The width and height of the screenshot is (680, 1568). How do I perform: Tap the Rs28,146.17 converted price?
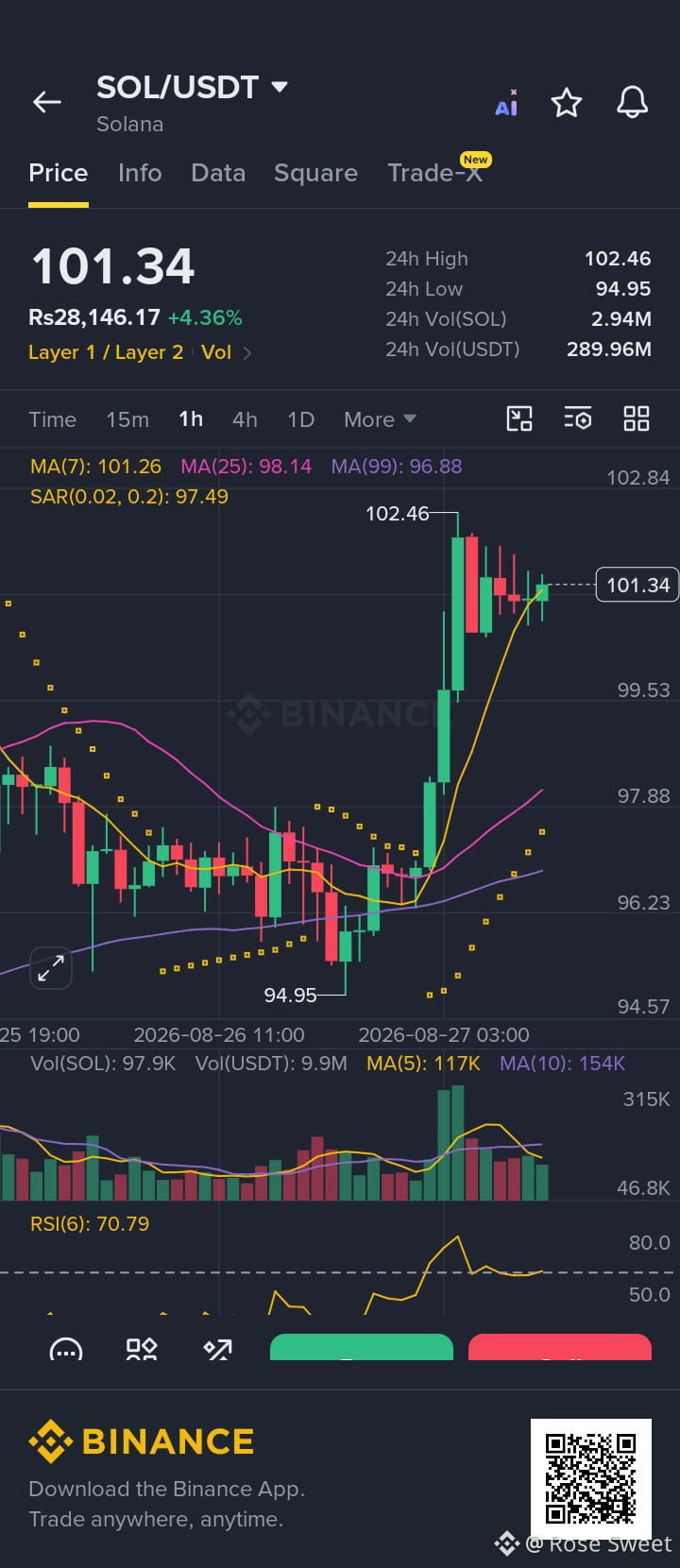tap(94, 317)
